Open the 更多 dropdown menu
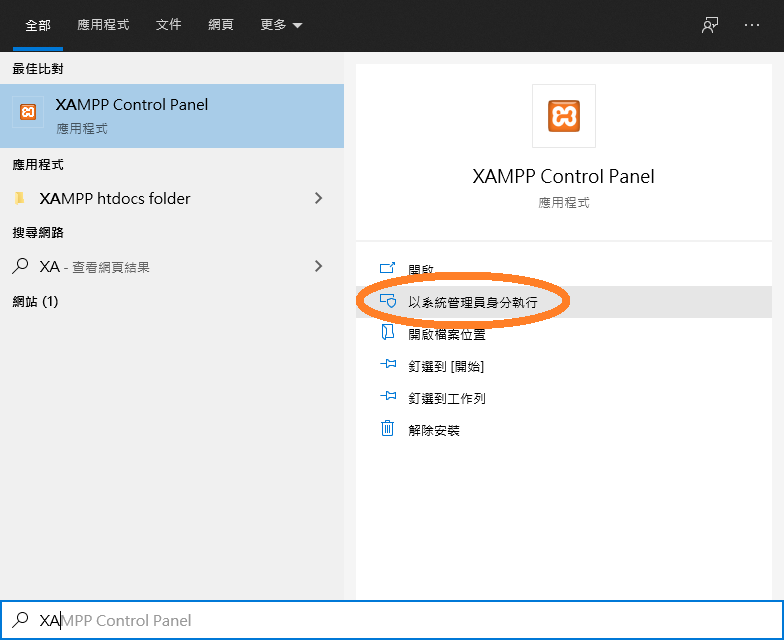This screenshot has width=784, height=640. click(281, 25)
